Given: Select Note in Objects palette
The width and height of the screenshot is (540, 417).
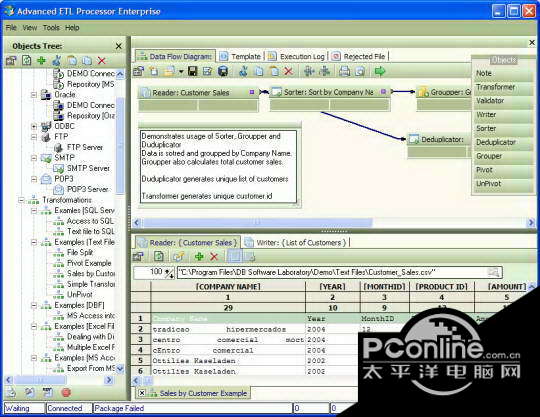Looking at the screenshot, I should point(502,73).
